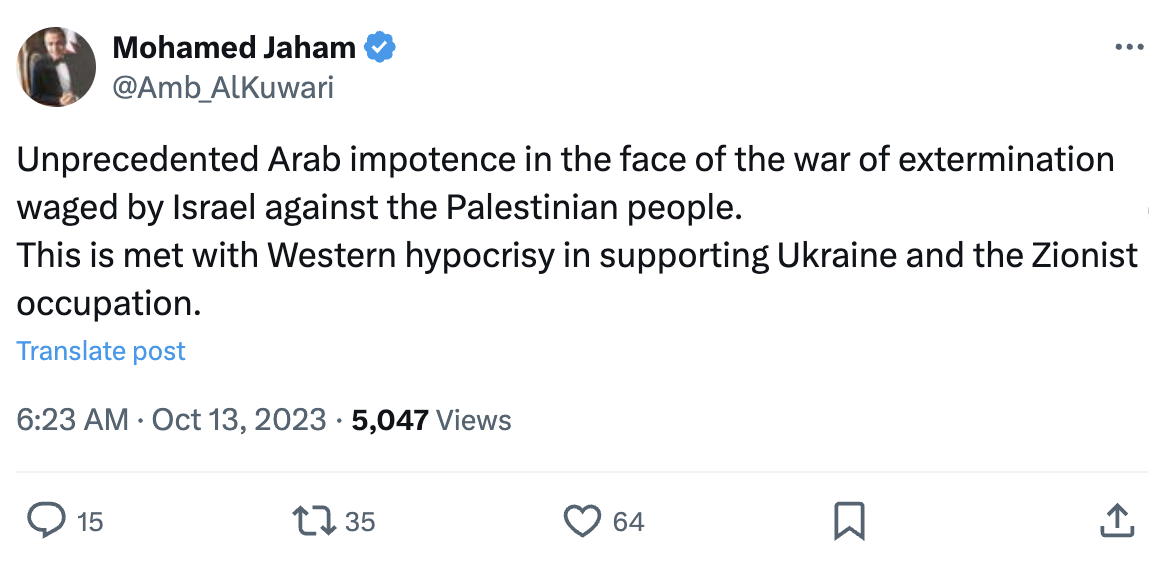The width and height of the screenshot is (1172, 572).
Task: Click the Translate post link
Action: pyautogui.click(x=101, y=351)
